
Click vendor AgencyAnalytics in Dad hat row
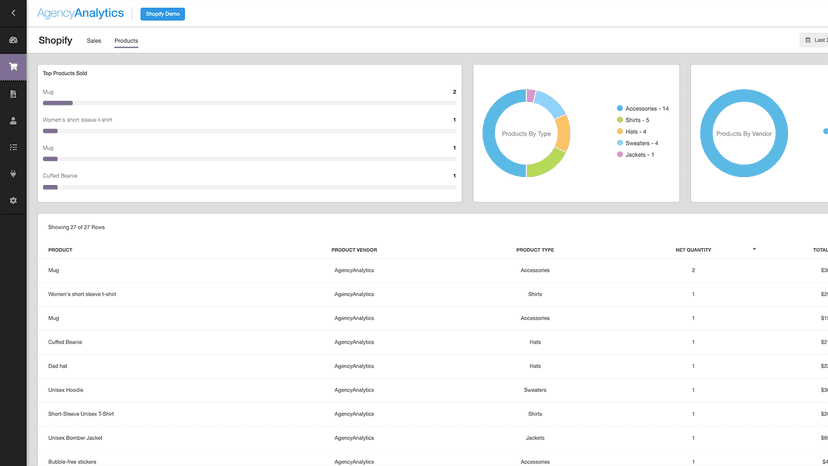tap(354, 366)
